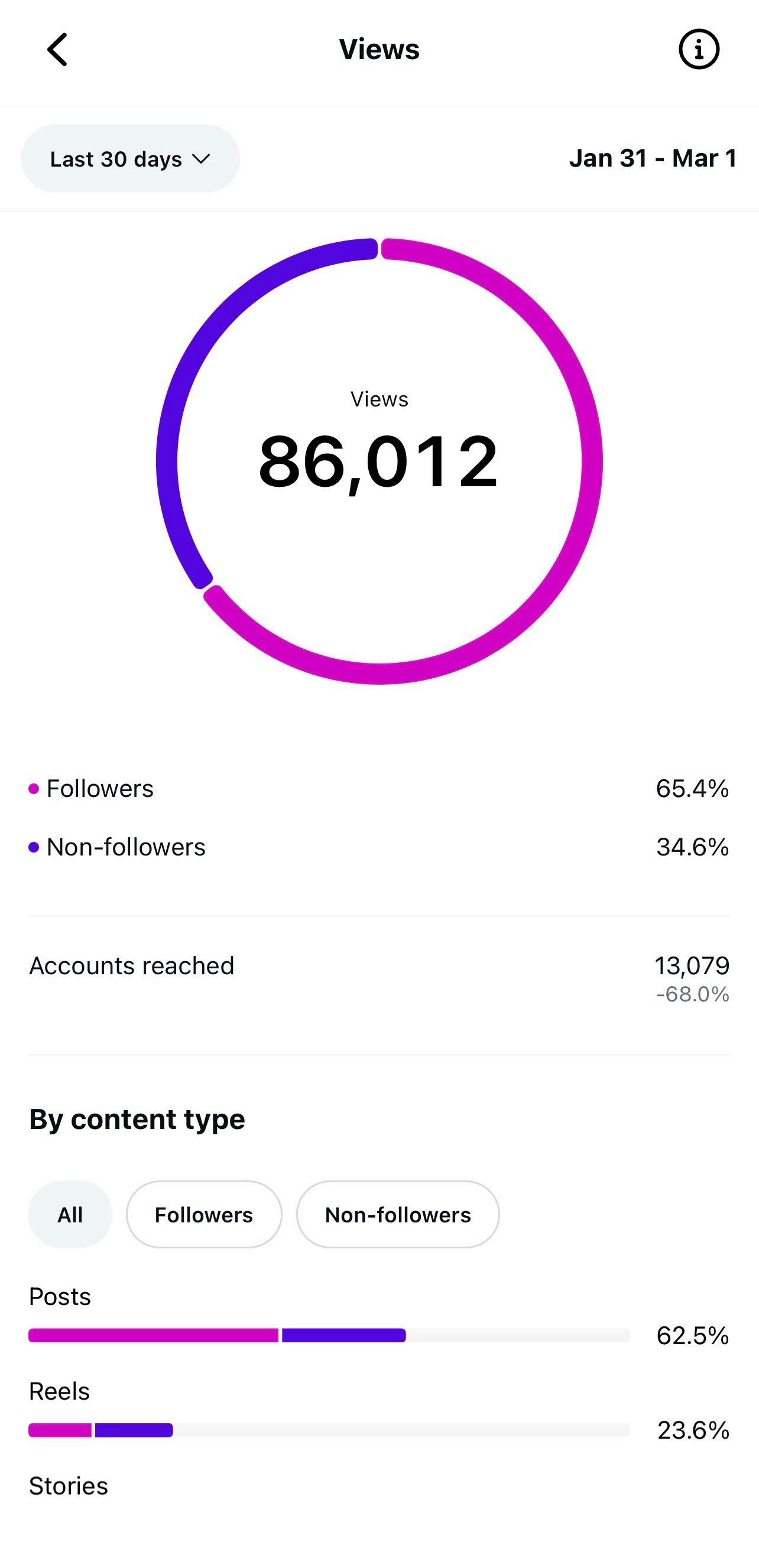Select the Stories content type label
The image size is (759, 1568).
click(x=68, y=1486)
